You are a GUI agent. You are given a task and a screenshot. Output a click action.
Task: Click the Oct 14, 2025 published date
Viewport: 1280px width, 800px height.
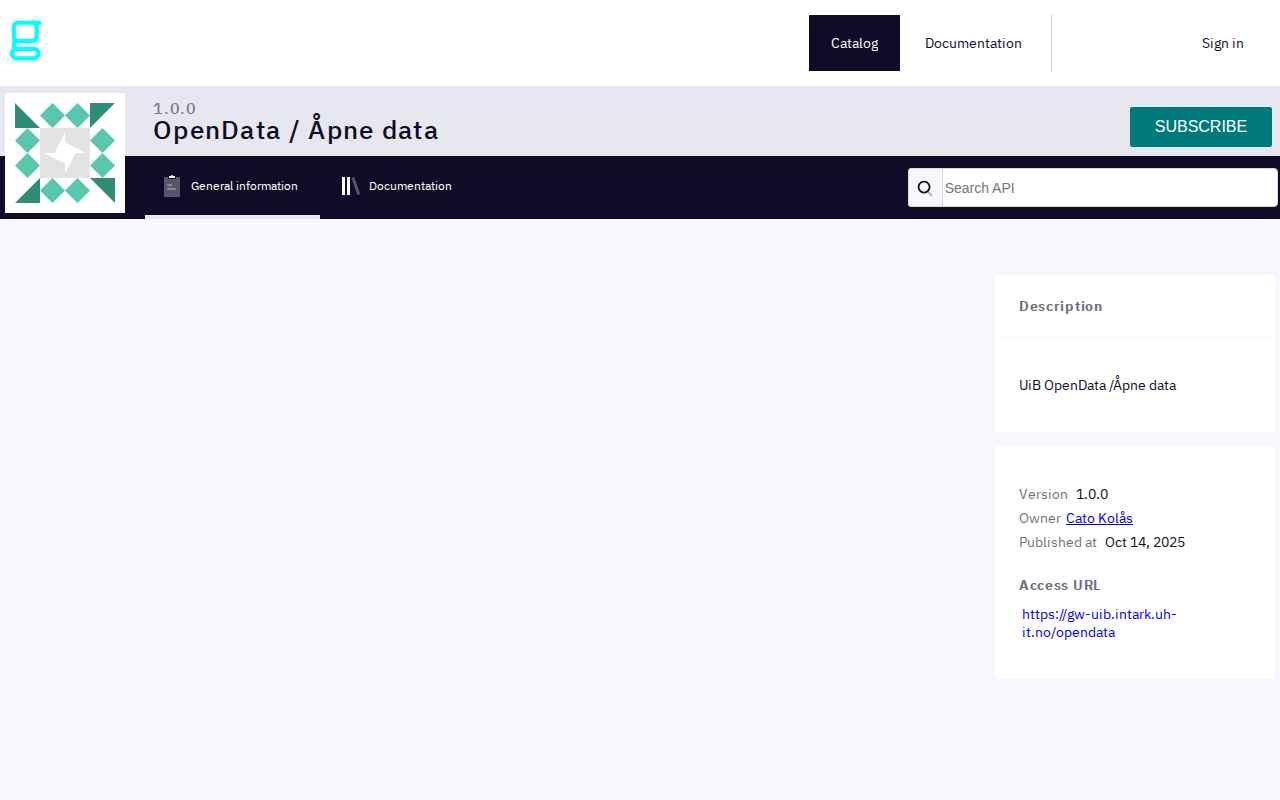coord(1144,542)
